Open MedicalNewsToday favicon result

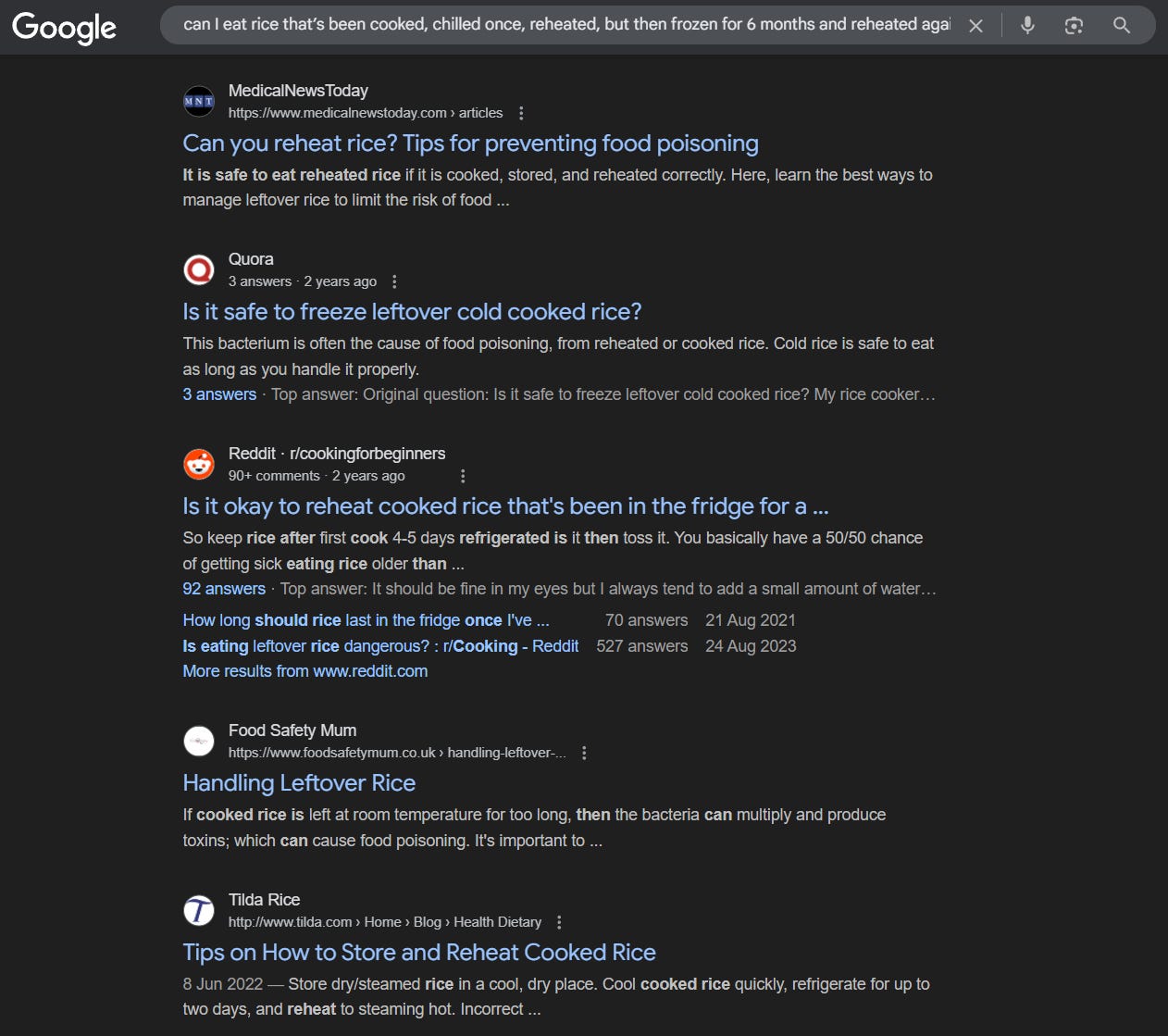pos(199,101)
